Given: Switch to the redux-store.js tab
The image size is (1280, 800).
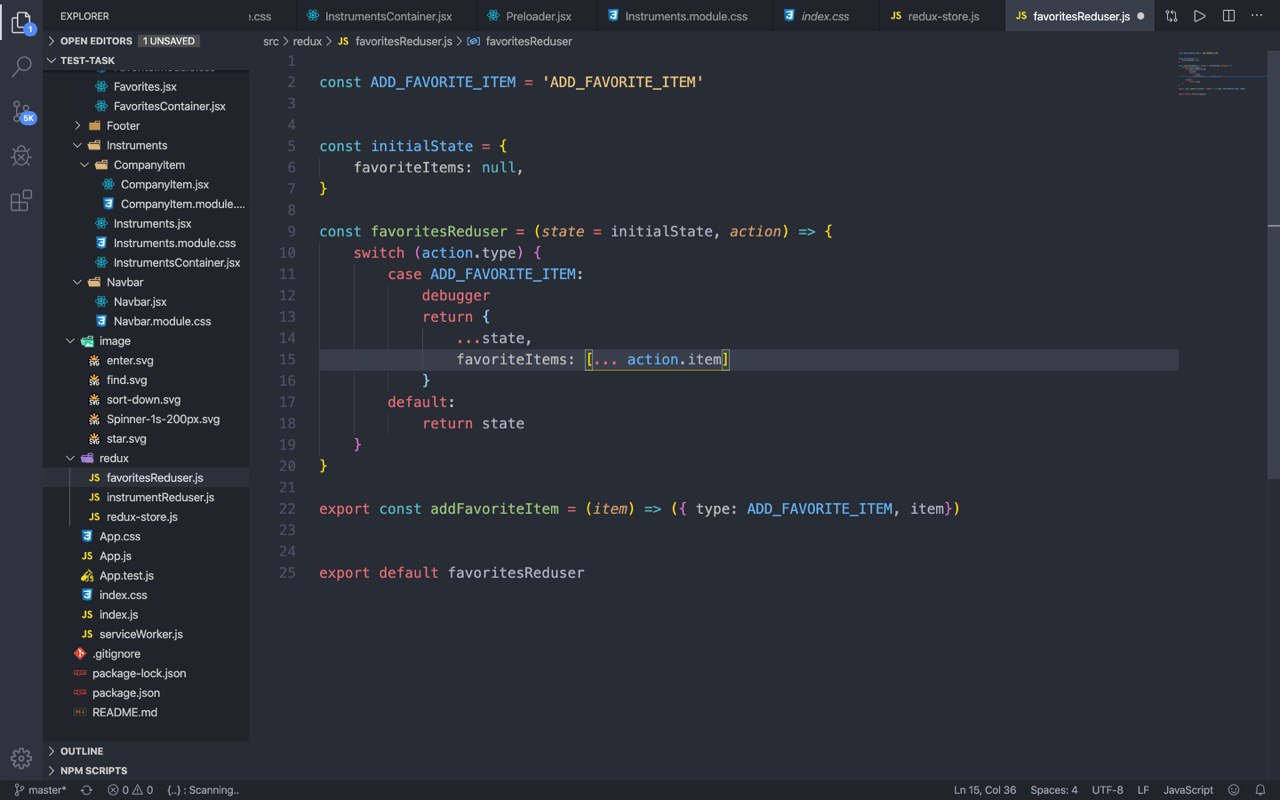Looking at the screenshot, I should tap(942, 16).
